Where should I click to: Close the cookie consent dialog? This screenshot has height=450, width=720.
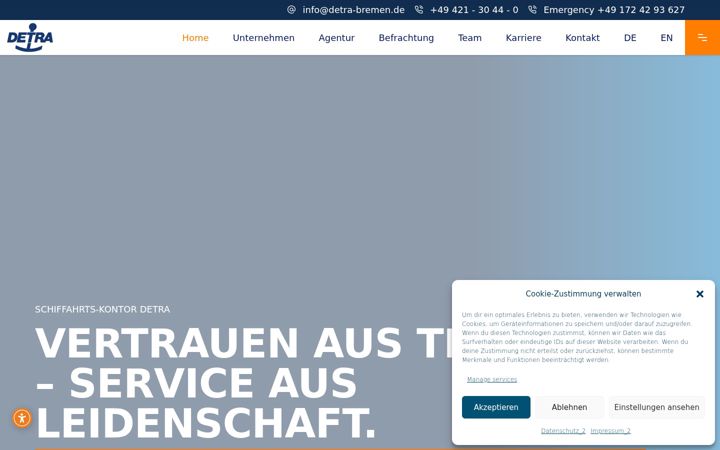click(x=699, y=294)
